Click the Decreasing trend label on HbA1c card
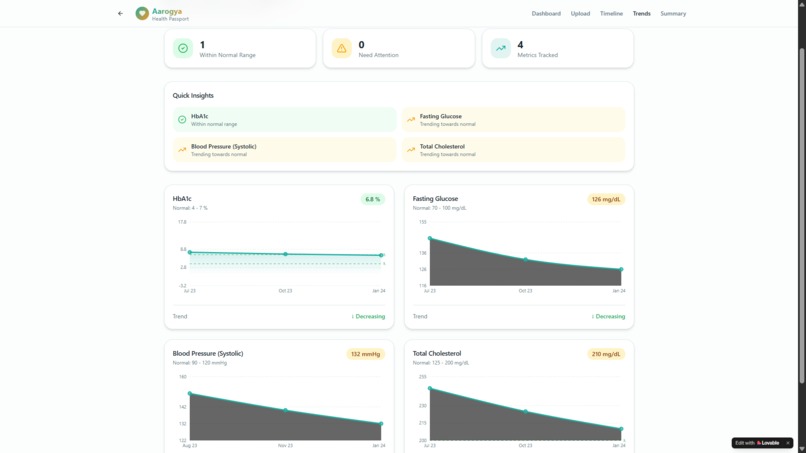This screenshot has height=453, width=806. pyautogui.click(x=368, y=316)
